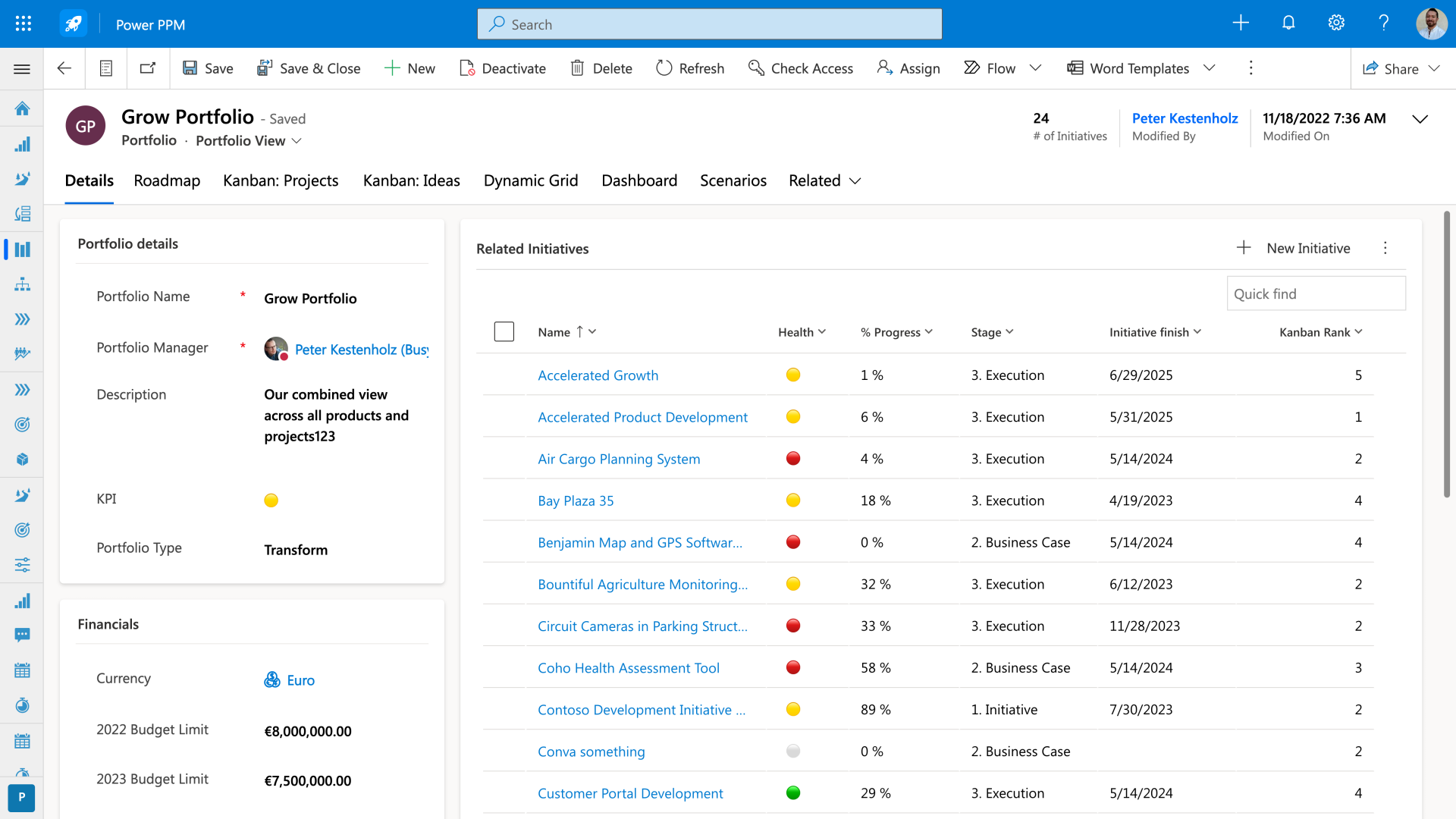Open the user profile picture
This screenshot has height=819, width=1456.
click(1431, 24)
